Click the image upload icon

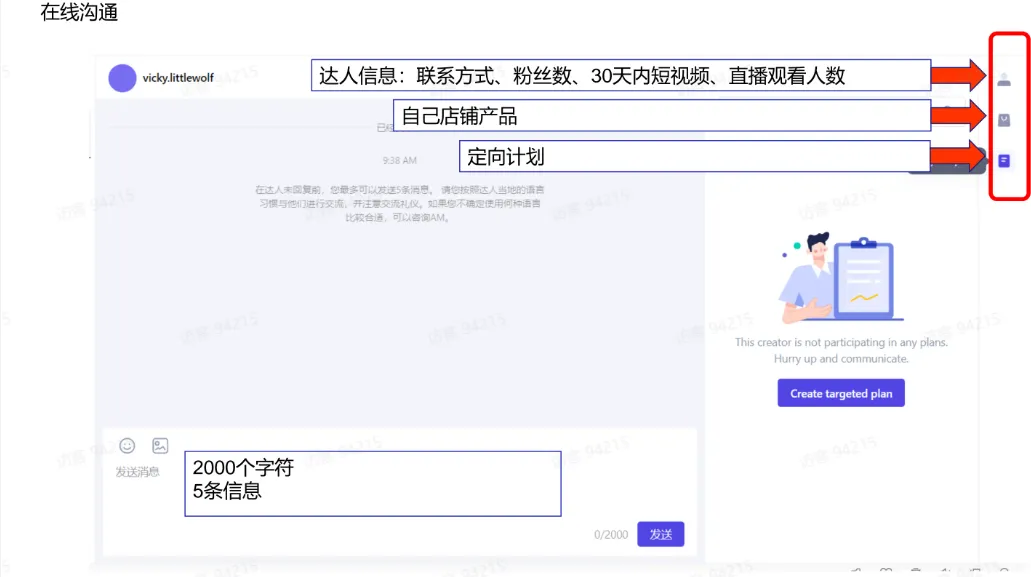click(x=160, y=446)
